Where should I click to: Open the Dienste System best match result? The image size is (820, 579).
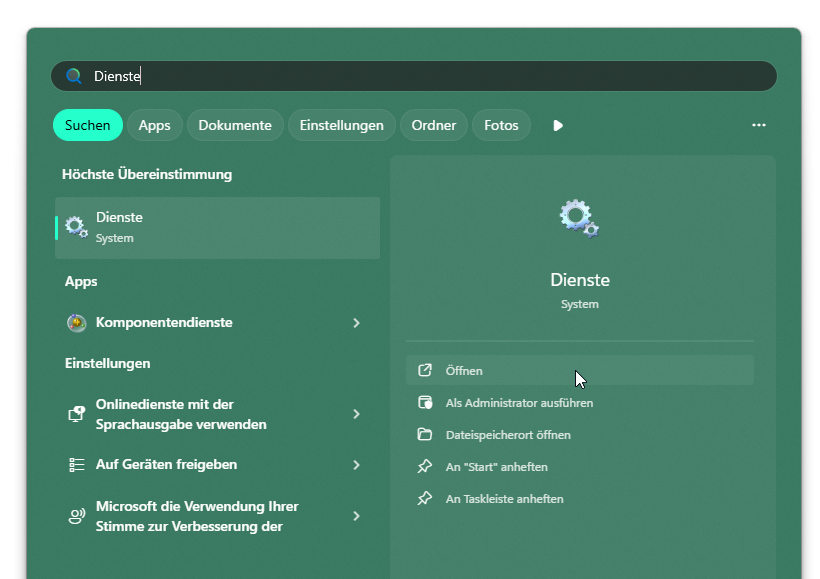(218, 228)
